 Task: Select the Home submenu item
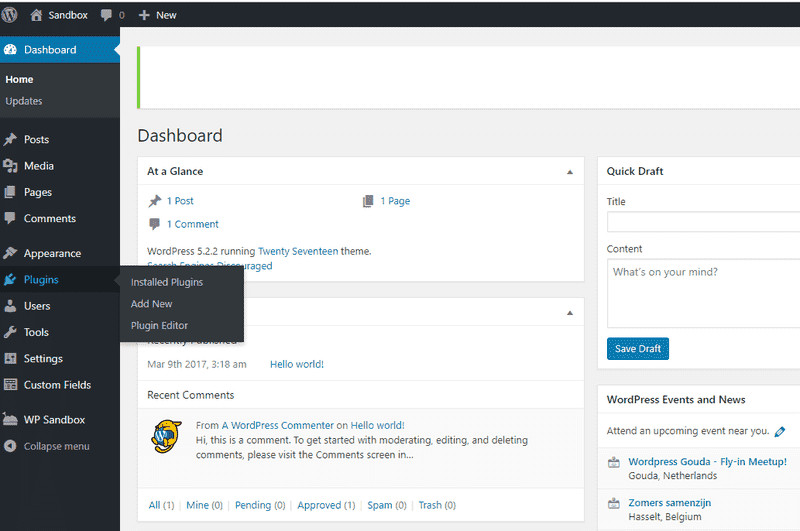point(19,80)
